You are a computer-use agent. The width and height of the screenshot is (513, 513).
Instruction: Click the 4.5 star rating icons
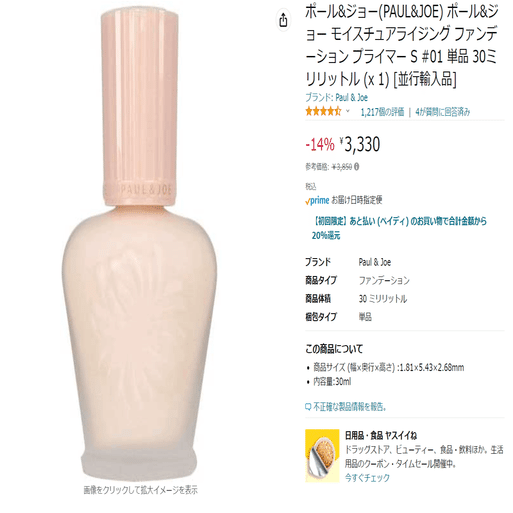pyautogui.click(x=323, y=111)
